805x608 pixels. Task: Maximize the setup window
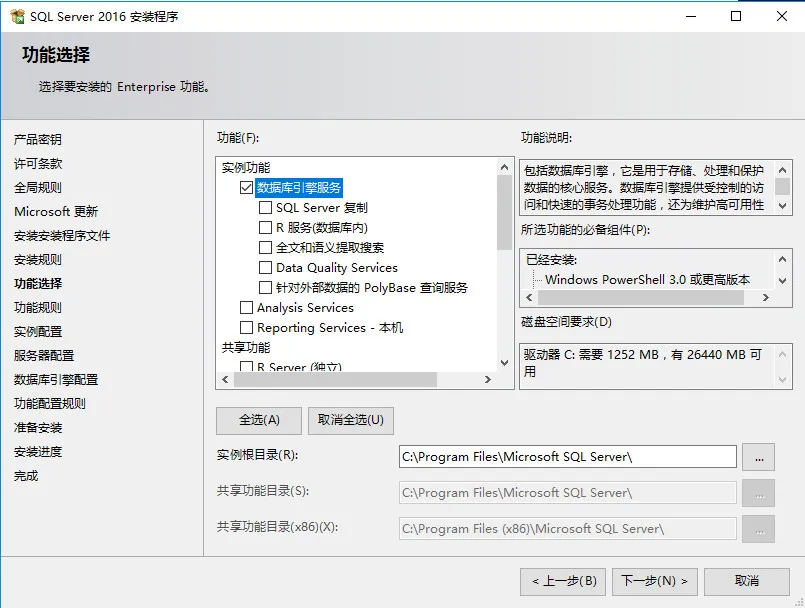pos(736,16)
